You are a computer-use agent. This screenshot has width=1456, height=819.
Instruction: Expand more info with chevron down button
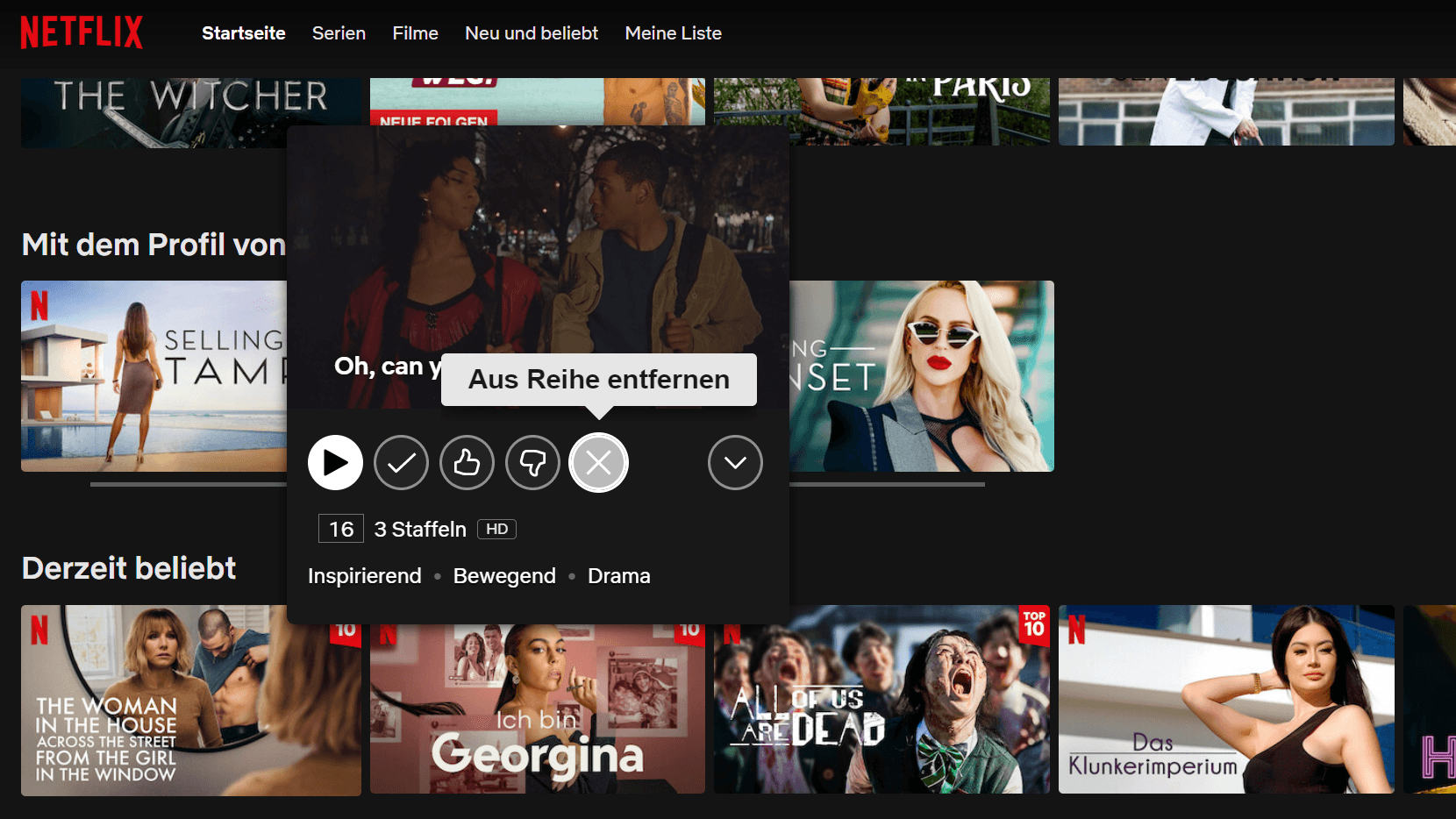[x=735, y=462]
